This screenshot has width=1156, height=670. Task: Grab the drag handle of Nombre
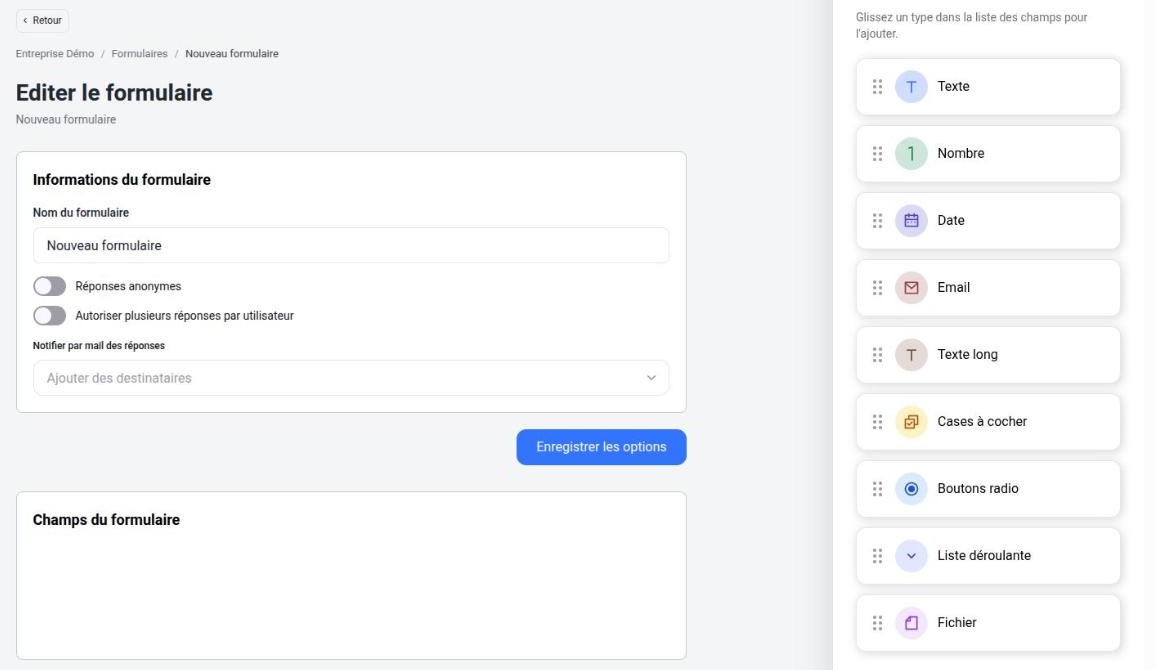(877, 154)
